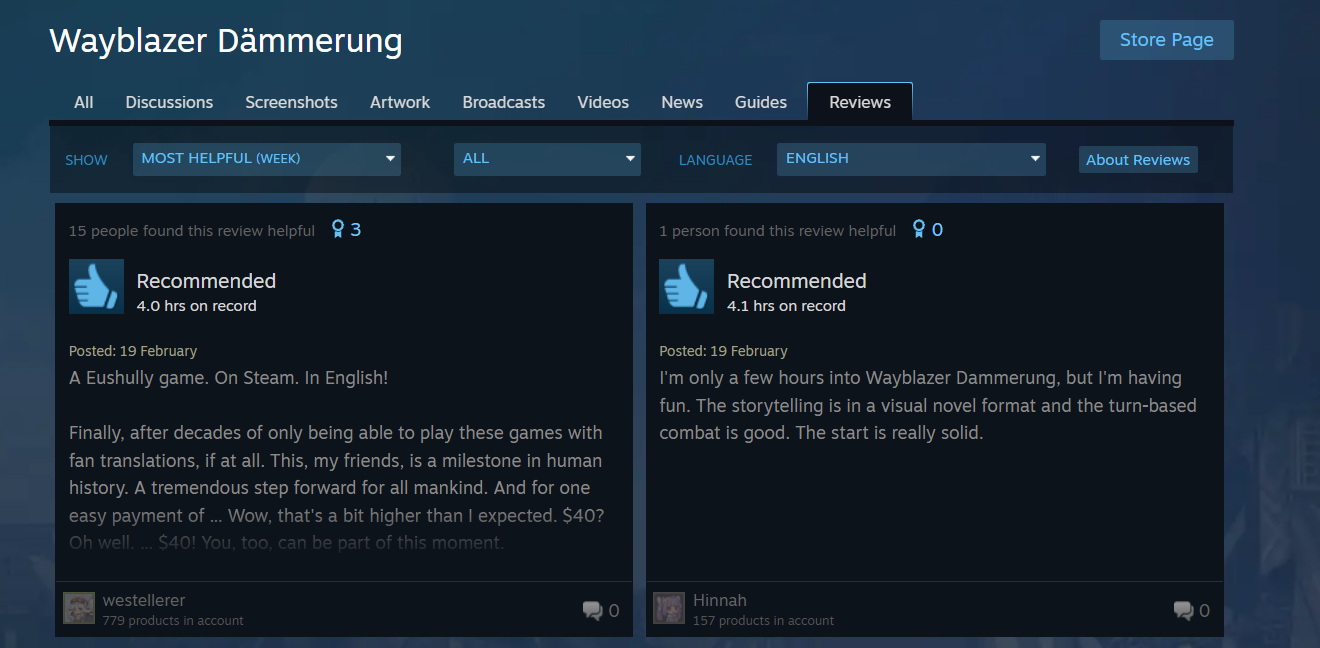Image resolution: width=1320 pixels, height=648 pixels.
Task: Click the award ribbon icon showing 3
Action: [338, 230]
